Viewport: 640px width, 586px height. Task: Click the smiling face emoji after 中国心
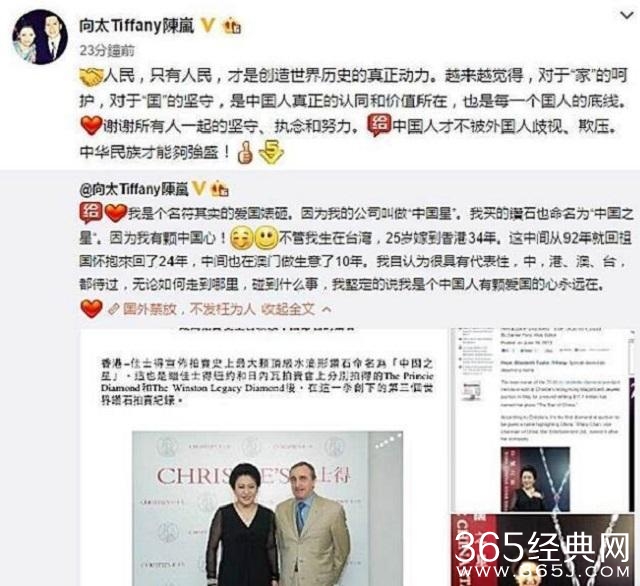pyautogui.click(x=267, y=238)
